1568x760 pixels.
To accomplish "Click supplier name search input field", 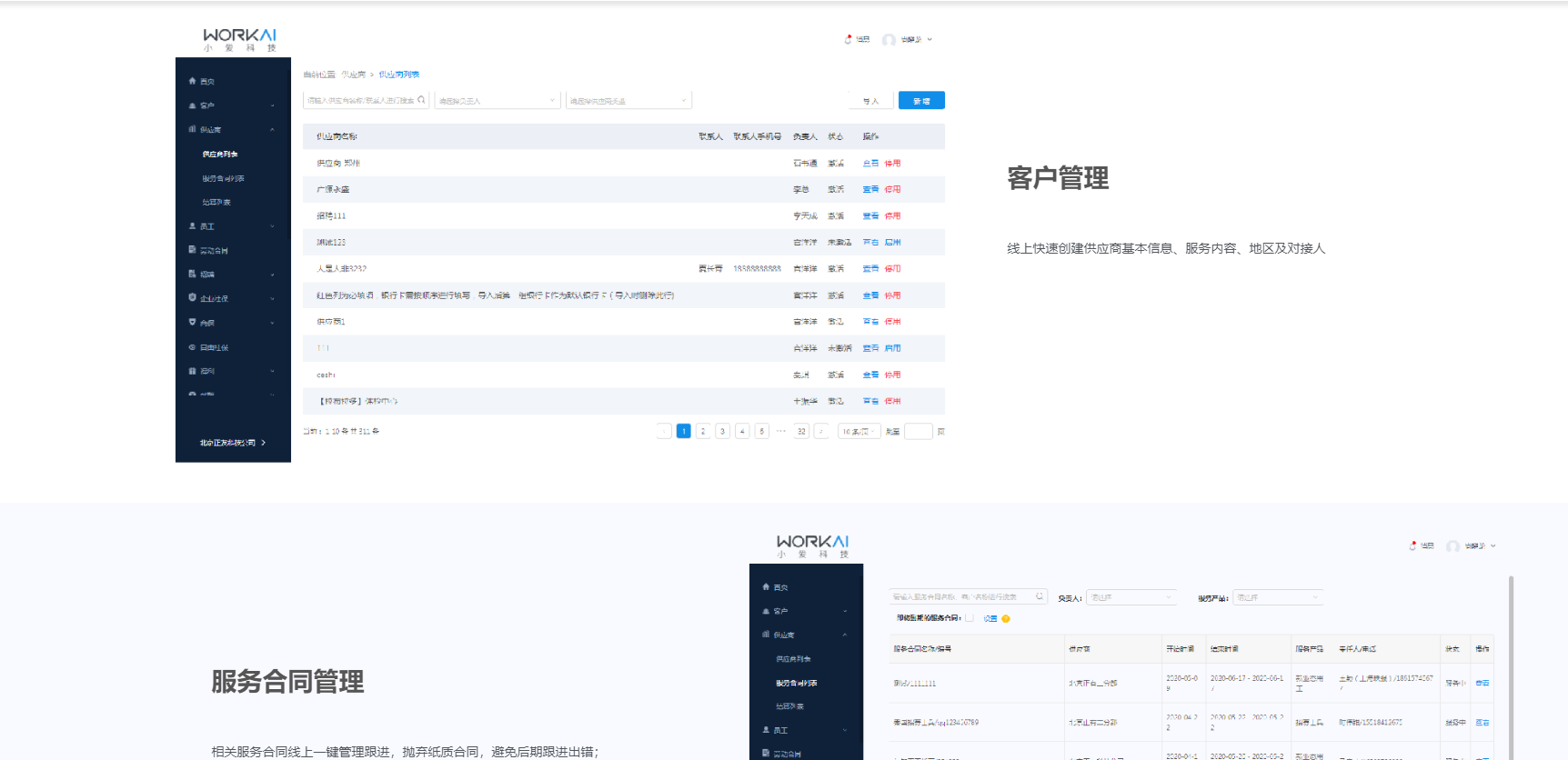I will 366,100.
